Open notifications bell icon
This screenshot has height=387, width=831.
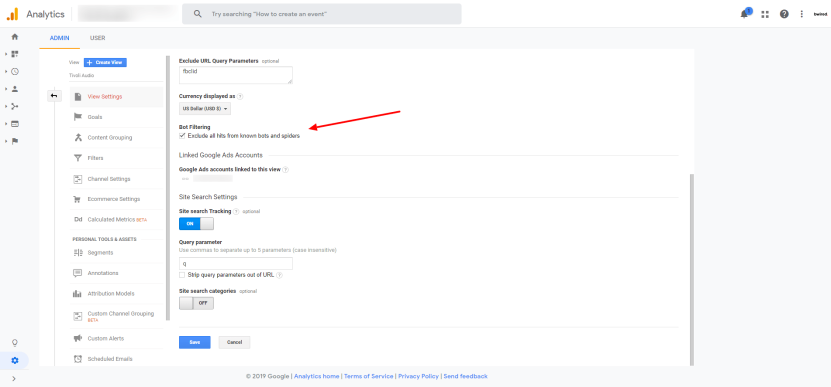pyautogui.click(x=745, y=14)
